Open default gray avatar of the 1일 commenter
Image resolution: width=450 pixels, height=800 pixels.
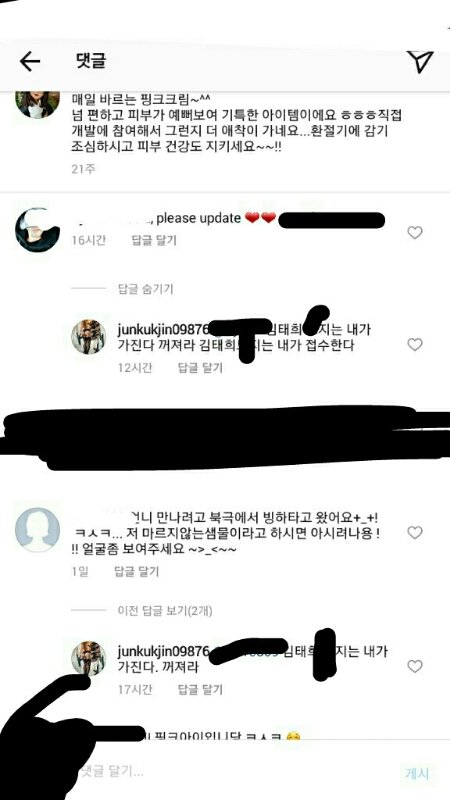pos(38,530)
